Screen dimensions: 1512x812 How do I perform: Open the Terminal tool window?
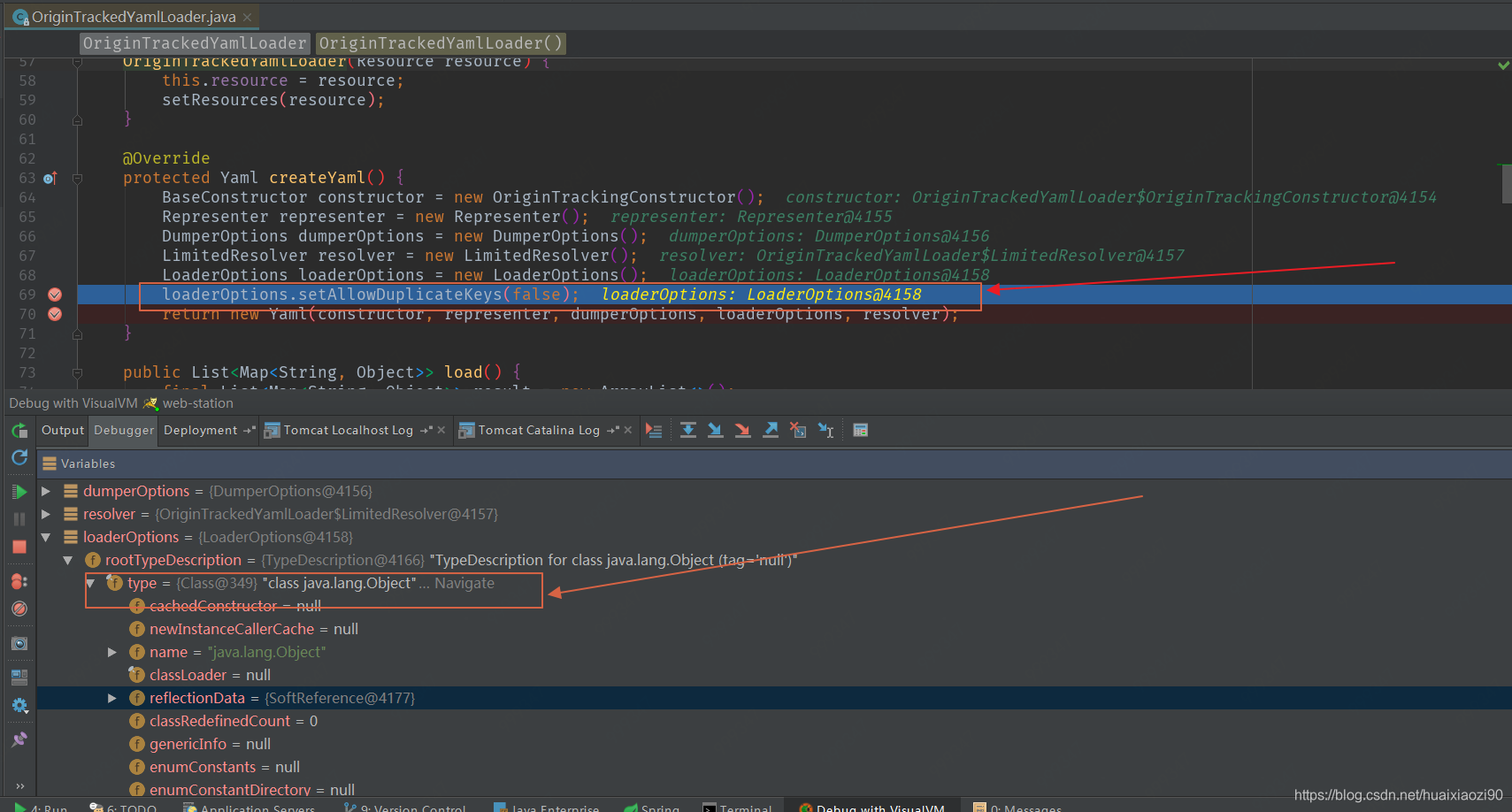click(x=746, y=808)
